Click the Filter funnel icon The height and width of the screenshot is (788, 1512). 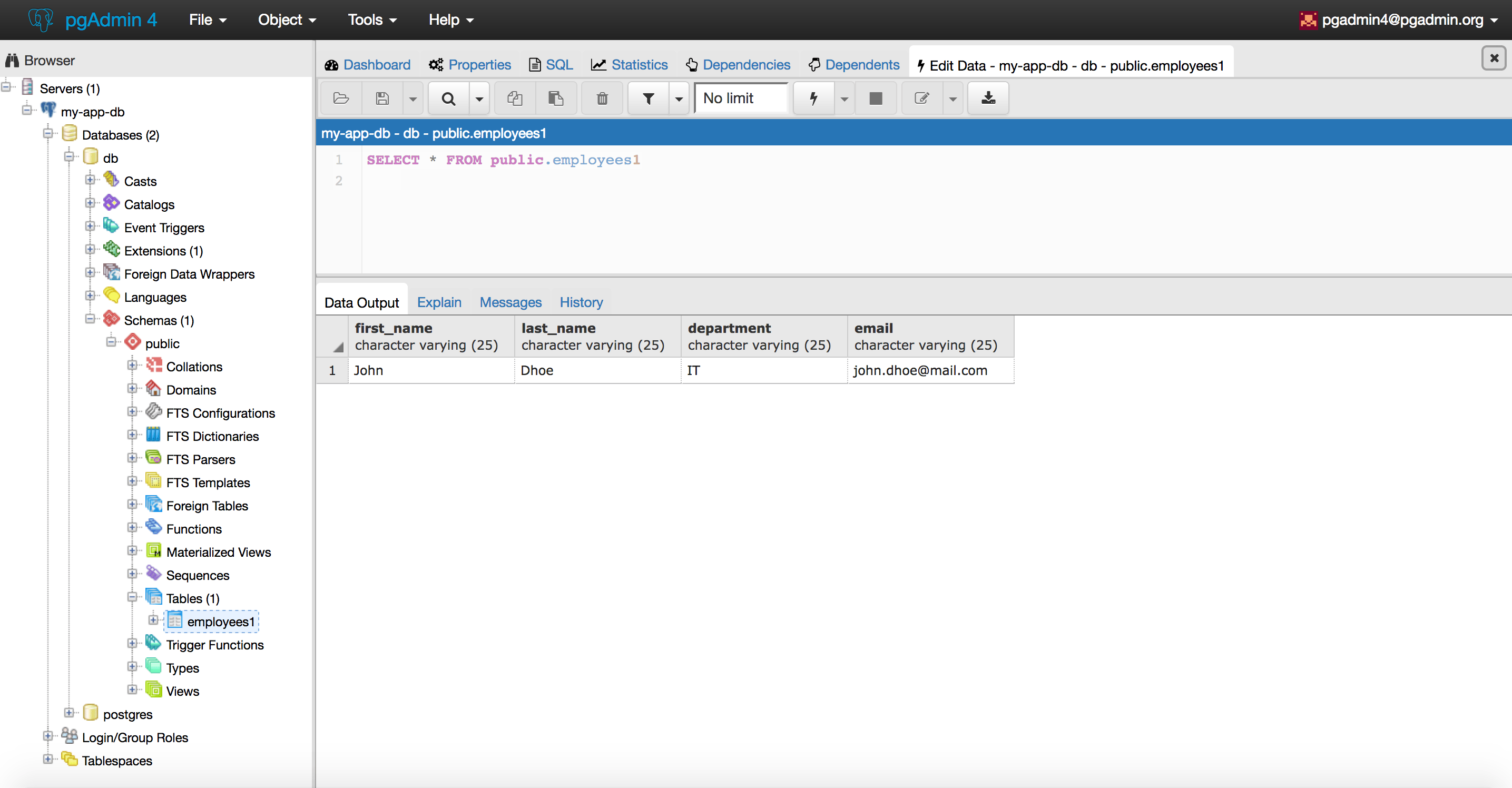648,98
